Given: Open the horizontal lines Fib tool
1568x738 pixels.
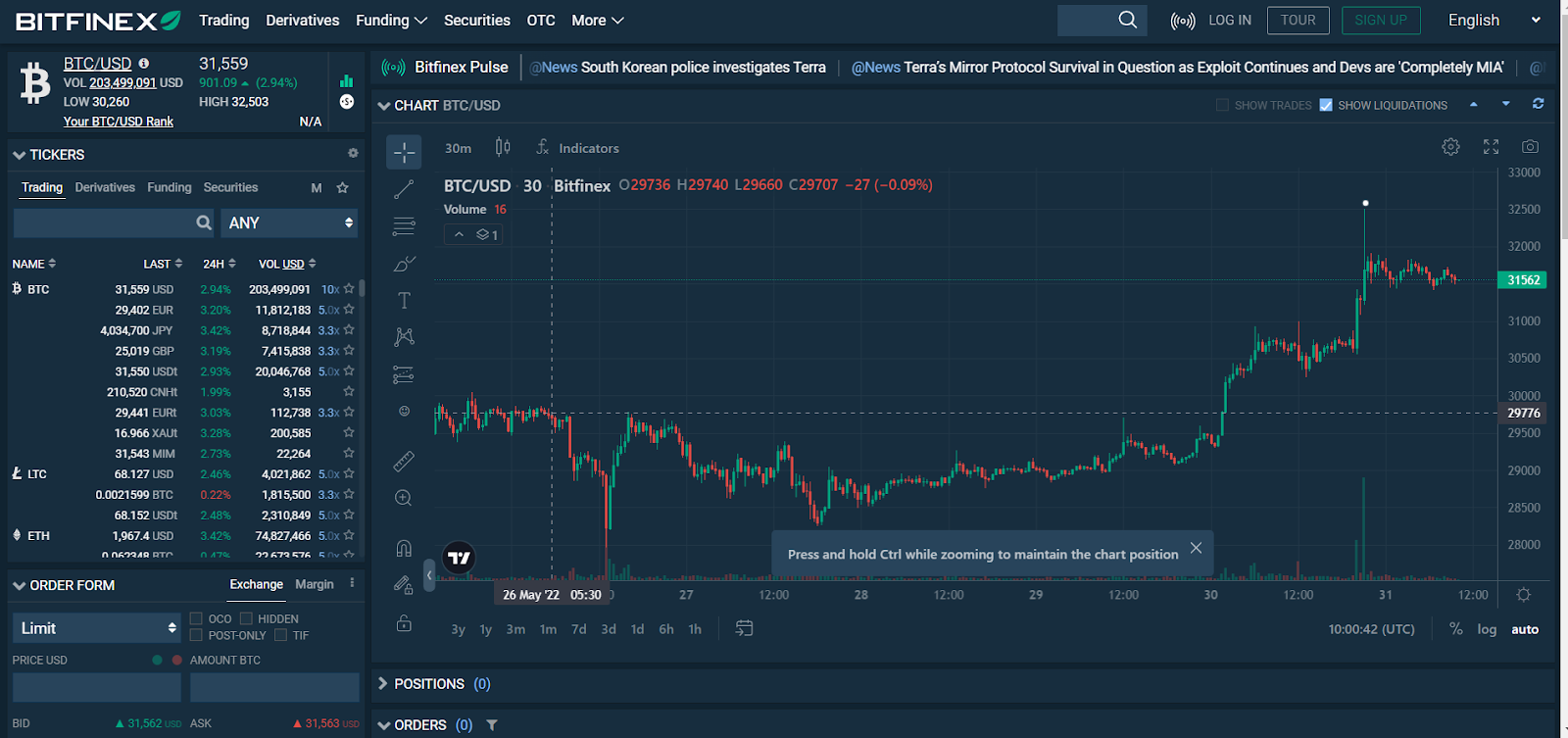Looking at the screenshot, I should pyautogui.click(x=404, y=226).
